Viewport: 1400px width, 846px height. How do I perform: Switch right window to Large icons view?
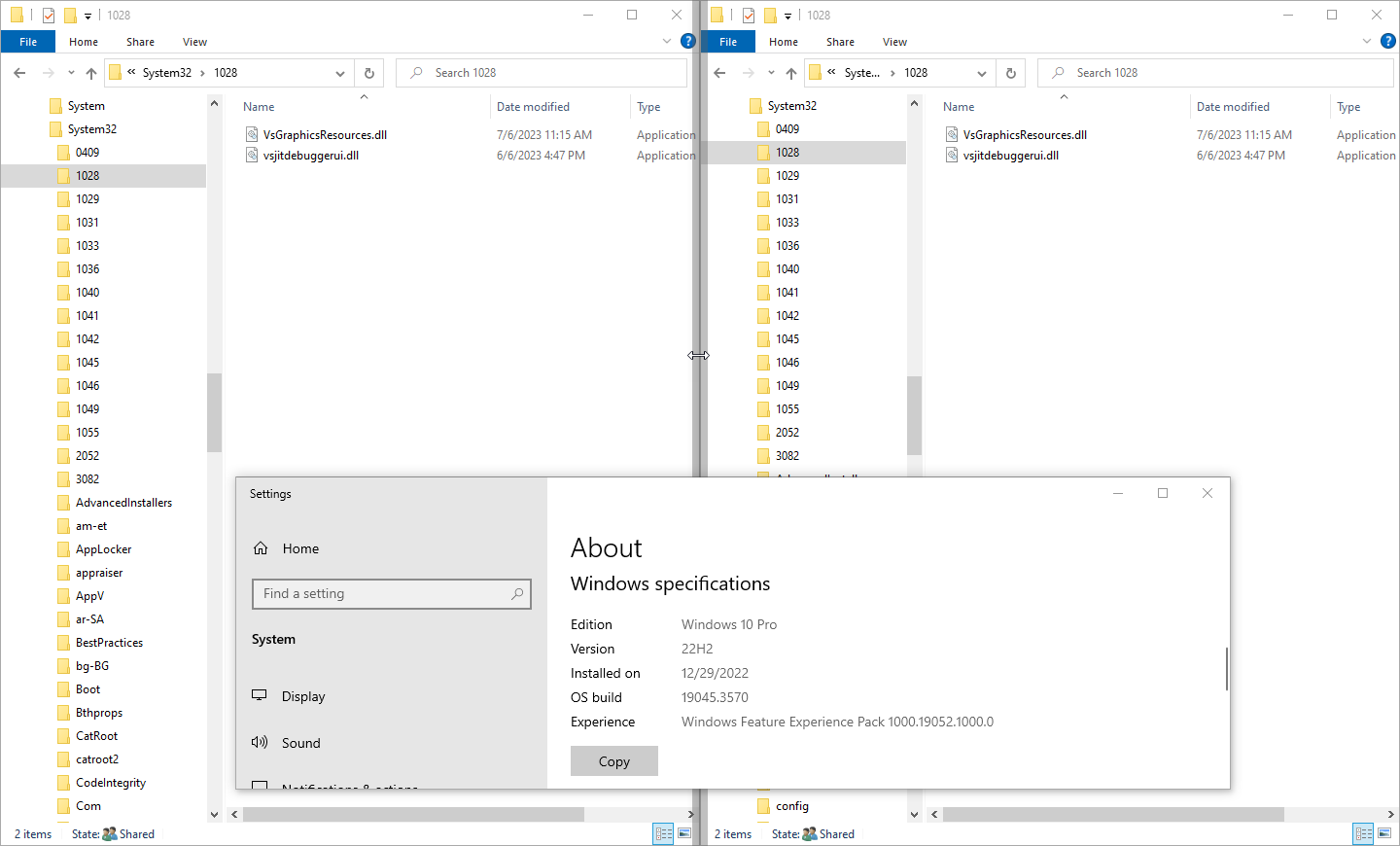coord(1384,833)
